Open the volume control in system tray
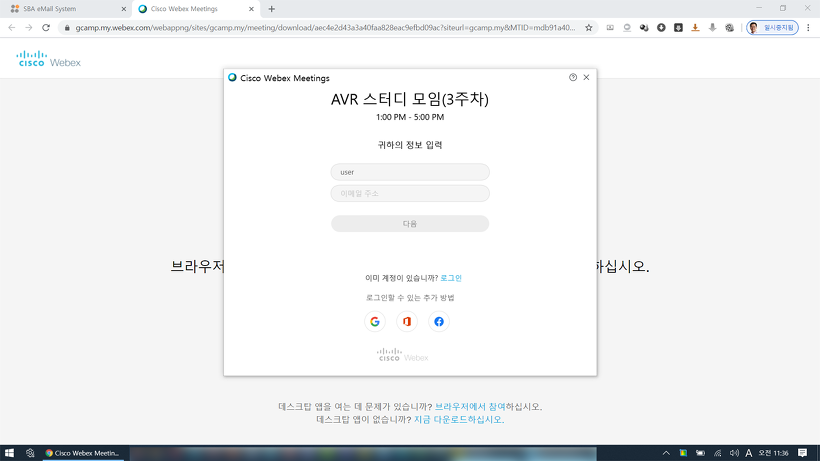The image size is (820, 461). [x=734, y=453]
